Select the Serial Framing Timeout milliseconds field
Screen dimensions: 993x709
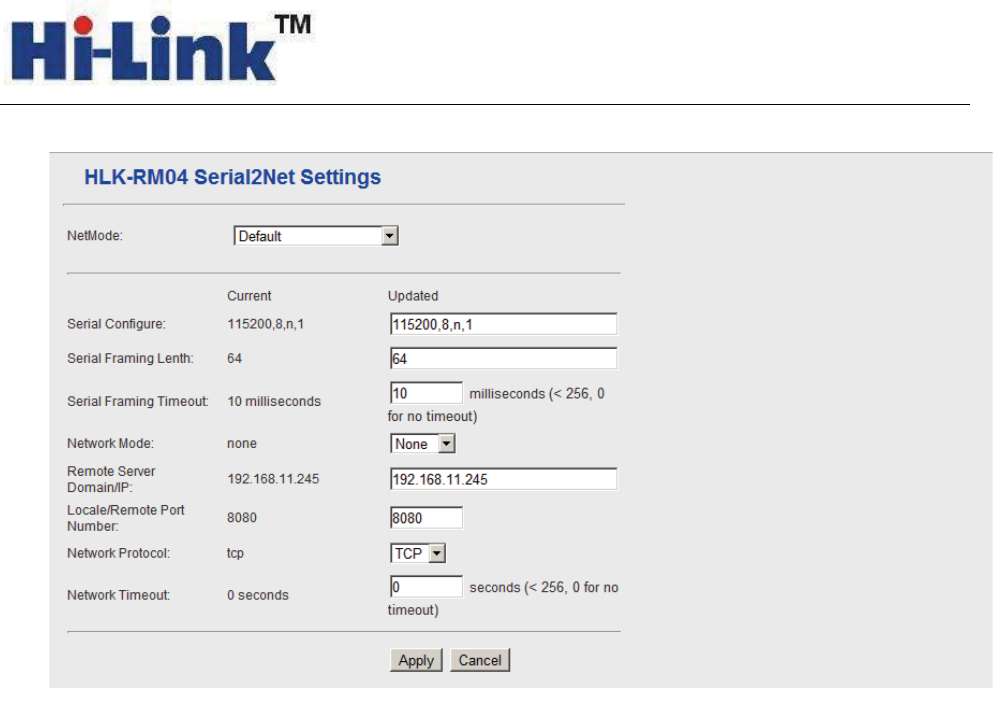[426, 392]
